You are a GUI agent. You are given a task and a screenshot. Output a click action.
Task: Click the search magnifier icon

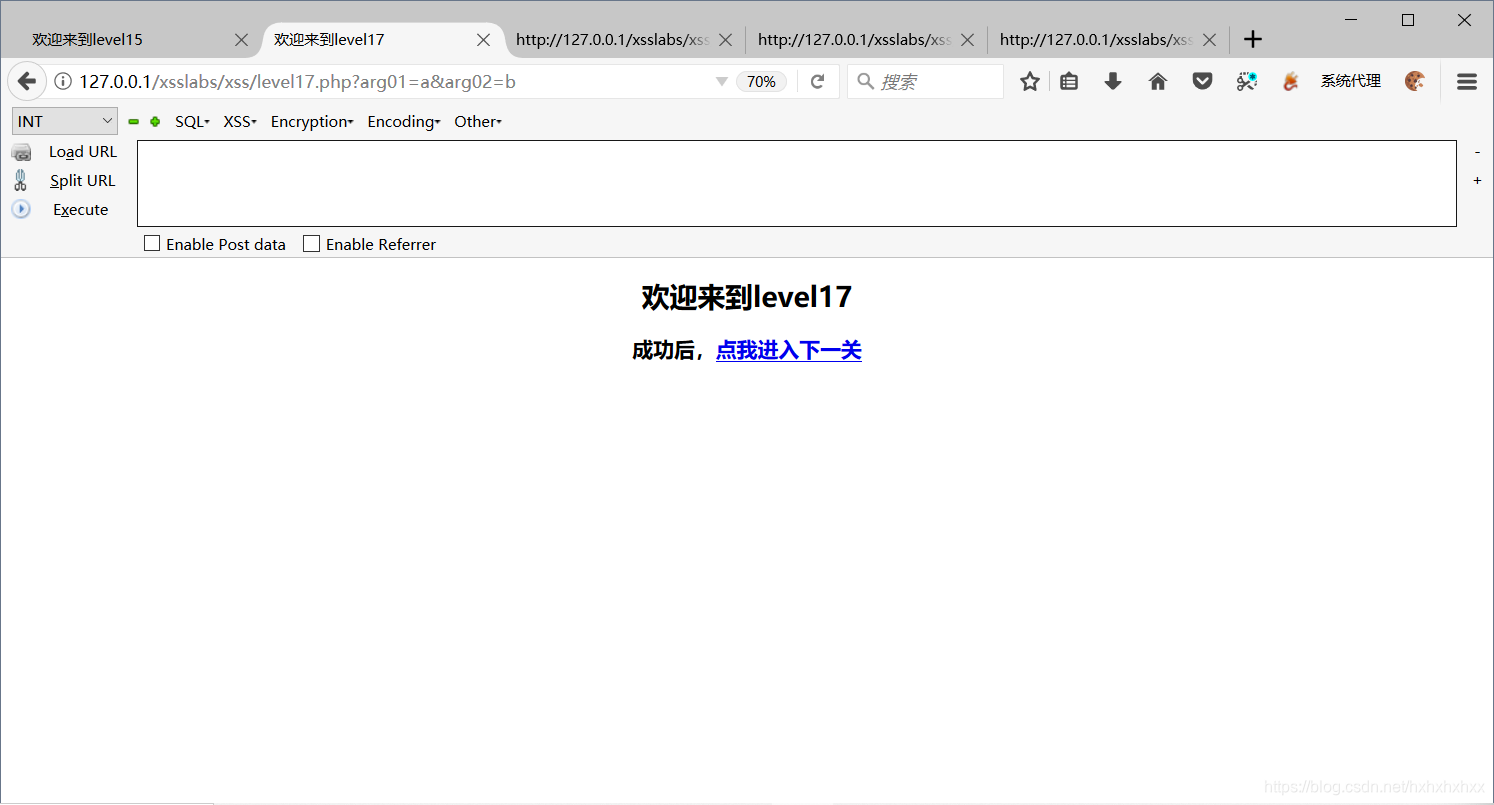point(866,81)
